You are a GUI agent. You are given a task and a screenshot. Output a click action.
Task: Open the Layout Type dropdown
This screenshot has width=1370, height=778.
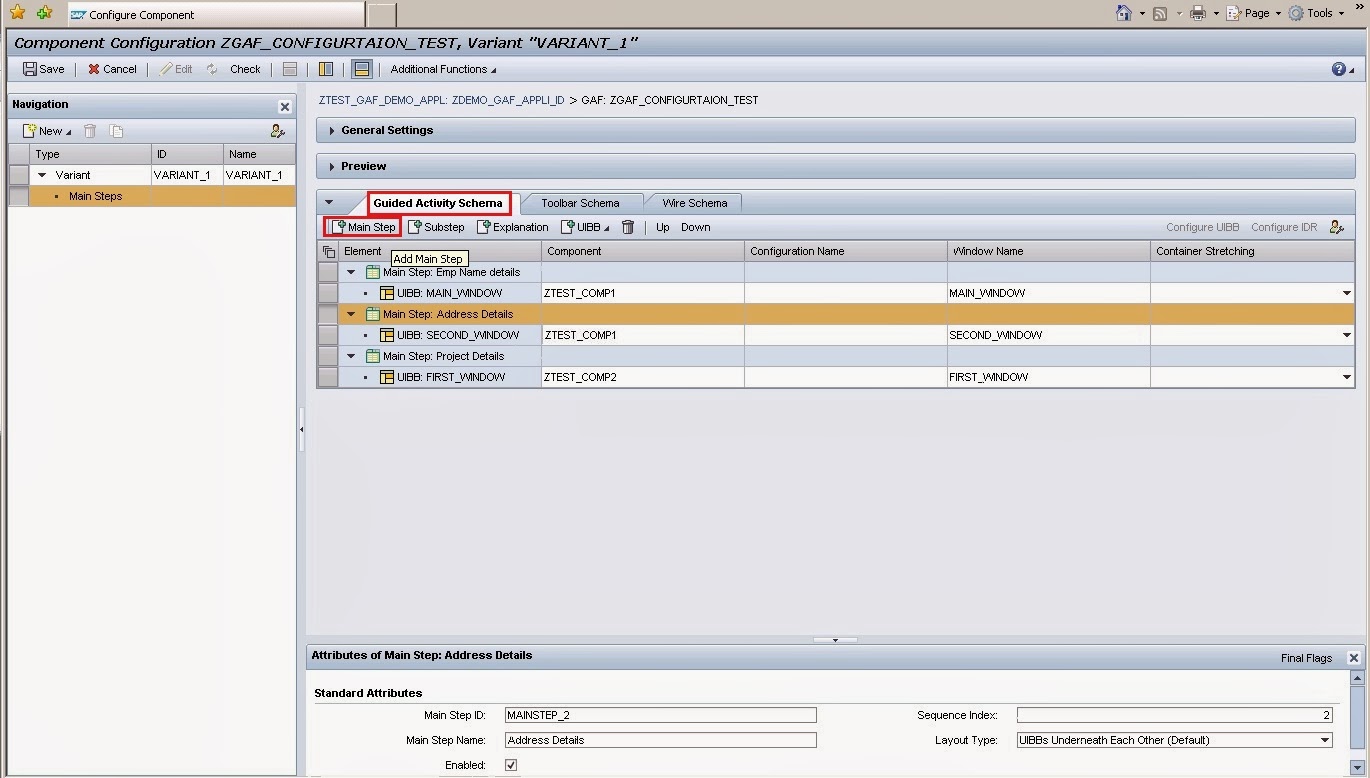point(1324,740)
